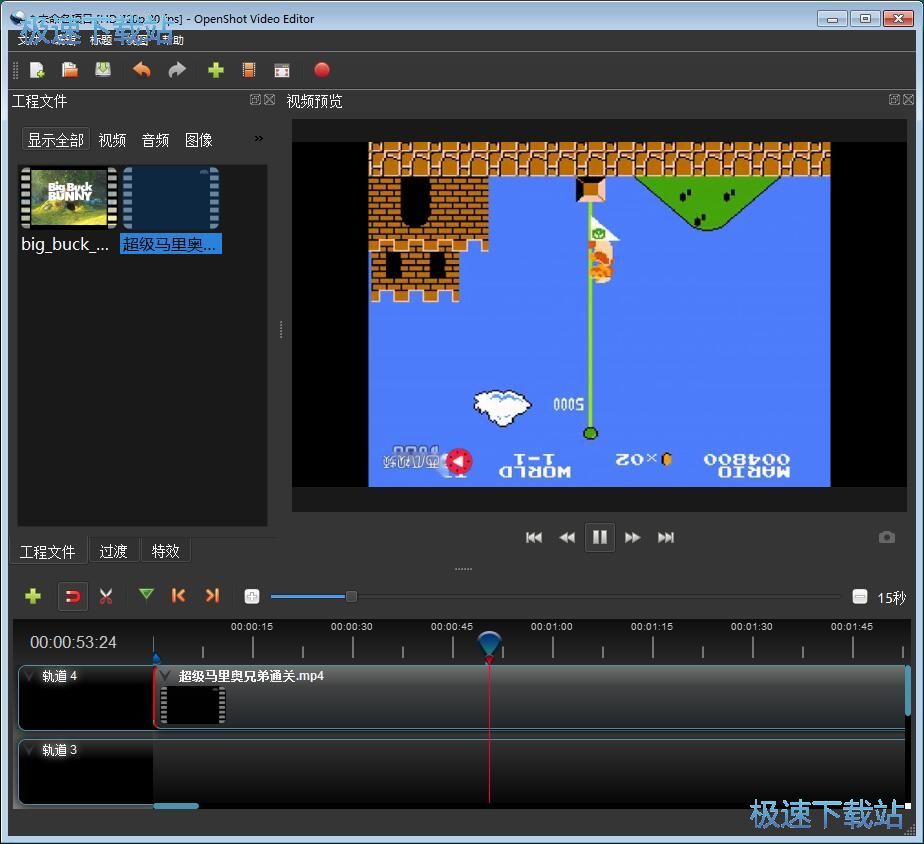924x844 pixels.
Task: Toggle the razor scissors tool
Action: click(x=106, y=596)
